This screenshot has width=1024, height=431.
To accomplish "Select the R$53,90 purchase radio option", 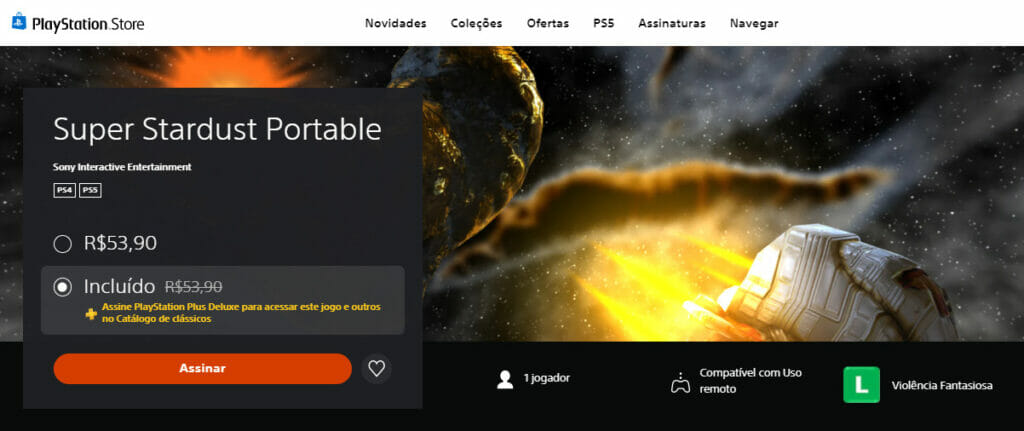I will (x=63, y=244).
